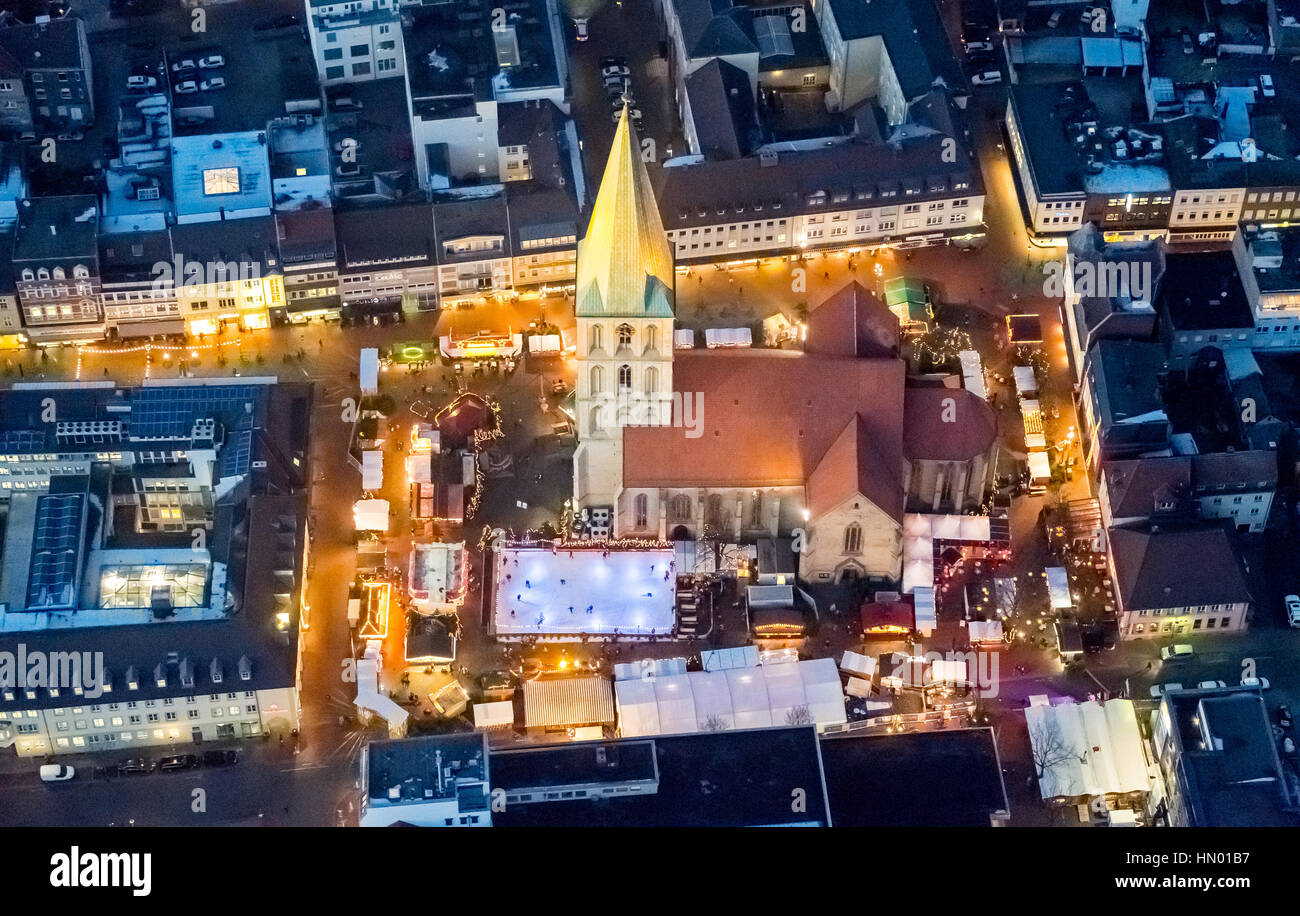This screenshot has width=1300, height=916.
Task: Click the alamy logo in the bottom bar
Action: (101, 871)
